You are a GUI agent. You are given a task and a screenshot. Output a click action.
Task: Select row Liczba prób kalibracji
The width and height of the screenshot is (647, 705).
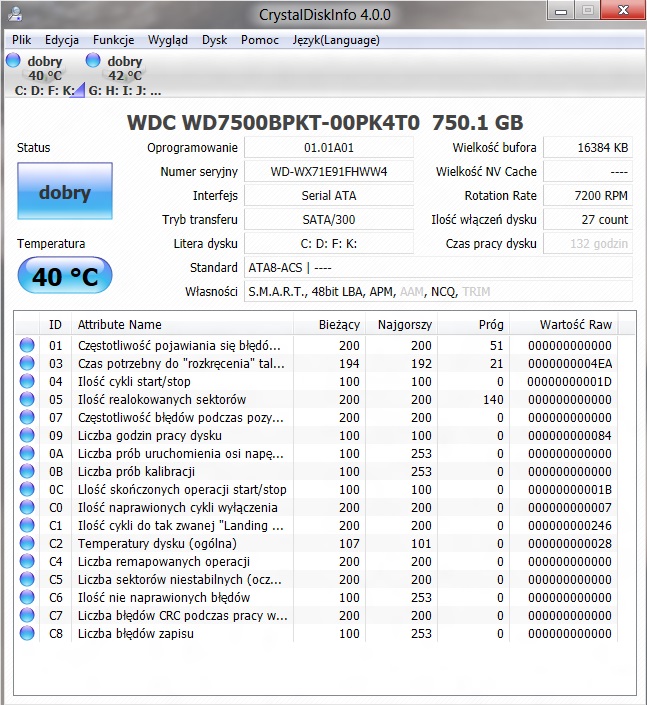tap(317, 471)
